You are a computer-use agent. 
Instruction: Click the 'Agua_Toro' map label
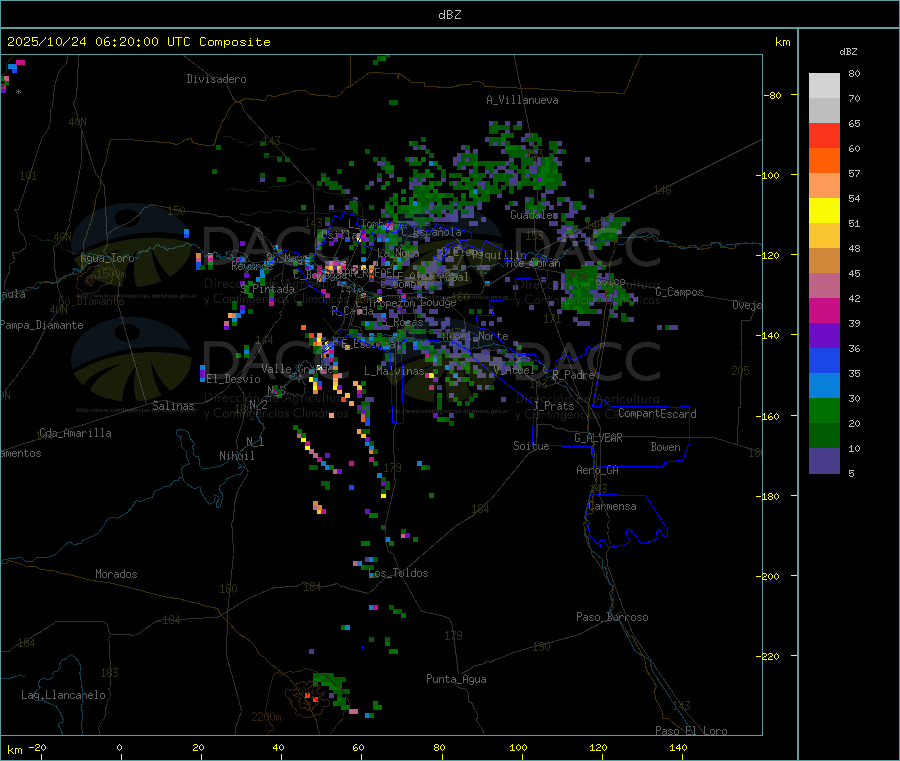[x=107, y=258]
